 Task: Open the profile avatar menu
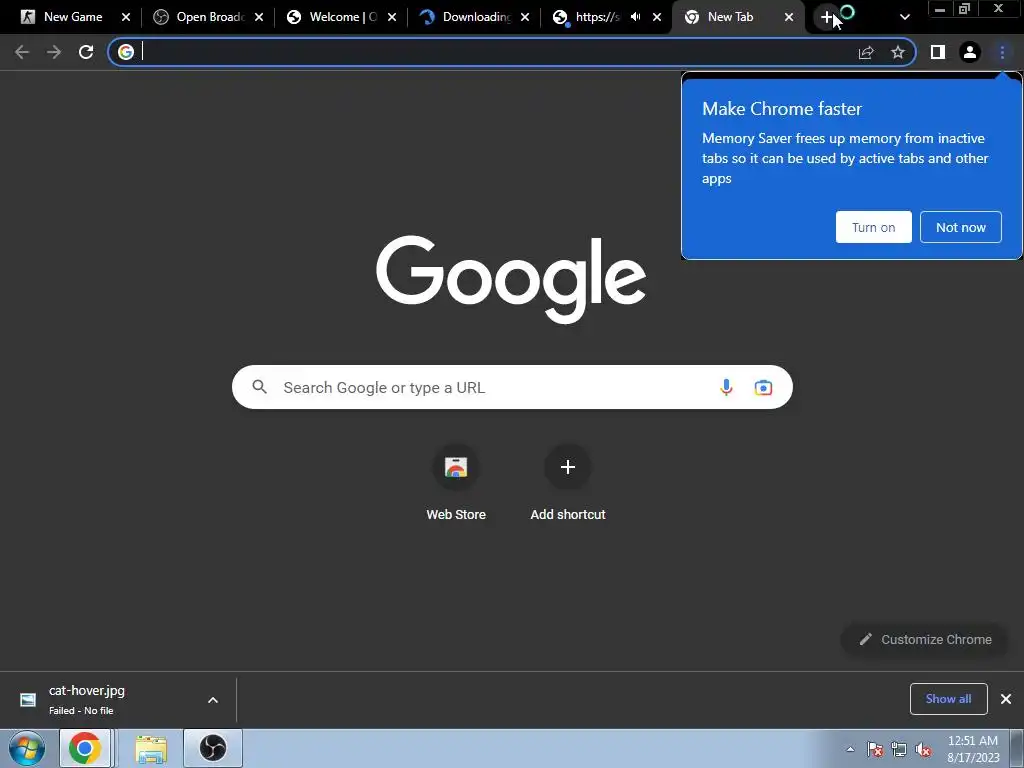tap(970, 52)
